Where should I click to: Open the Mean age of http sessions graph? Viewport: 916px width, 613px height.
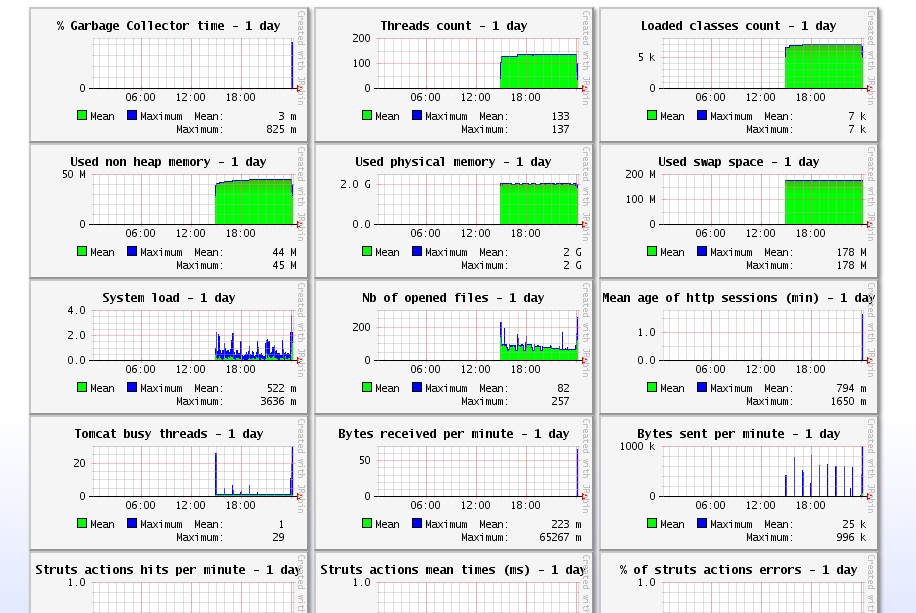click(x=739, y=347)
